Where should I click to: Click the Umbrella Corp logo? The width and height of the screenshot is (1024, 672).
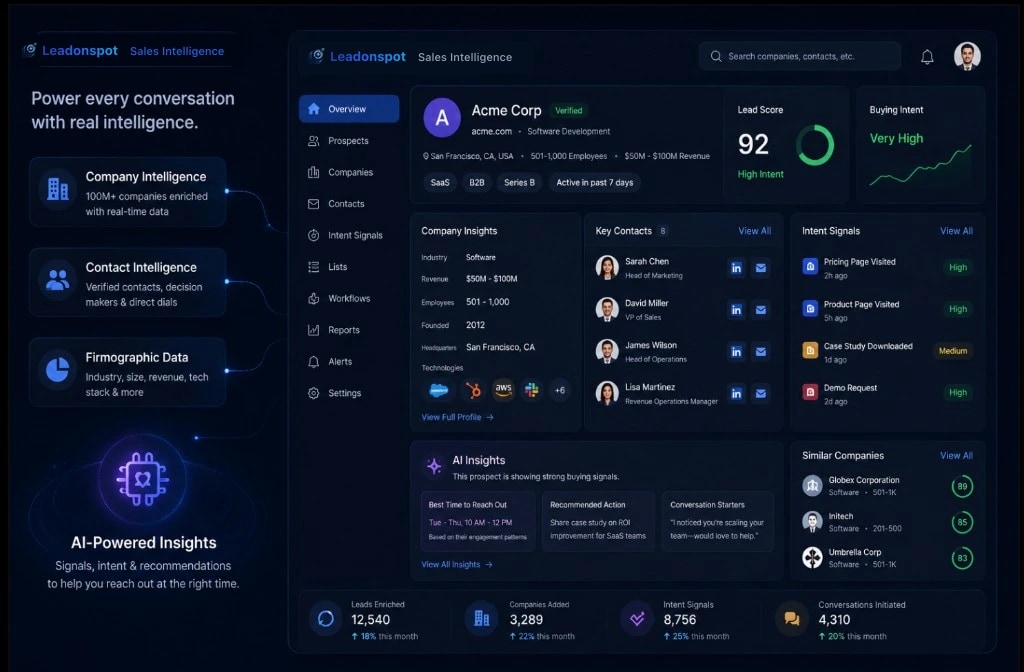click(x=812, y=557)
